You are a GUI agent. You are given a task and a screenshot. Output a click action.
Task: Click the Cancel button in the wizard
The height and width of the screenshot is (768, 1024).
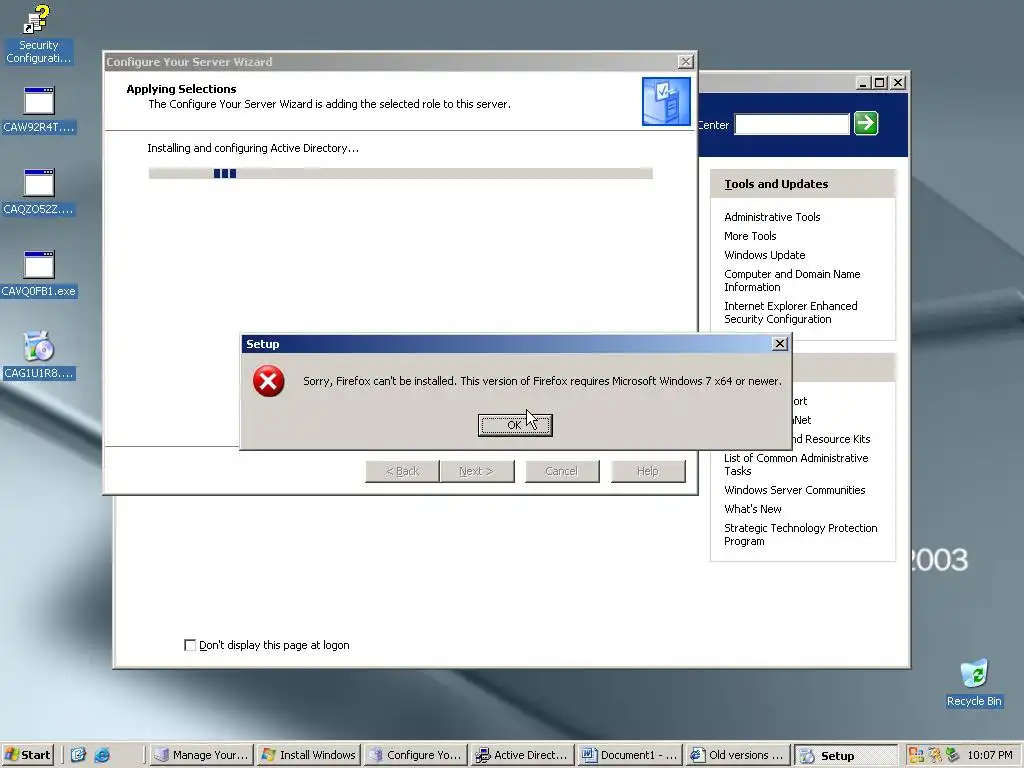coord(562,472)
